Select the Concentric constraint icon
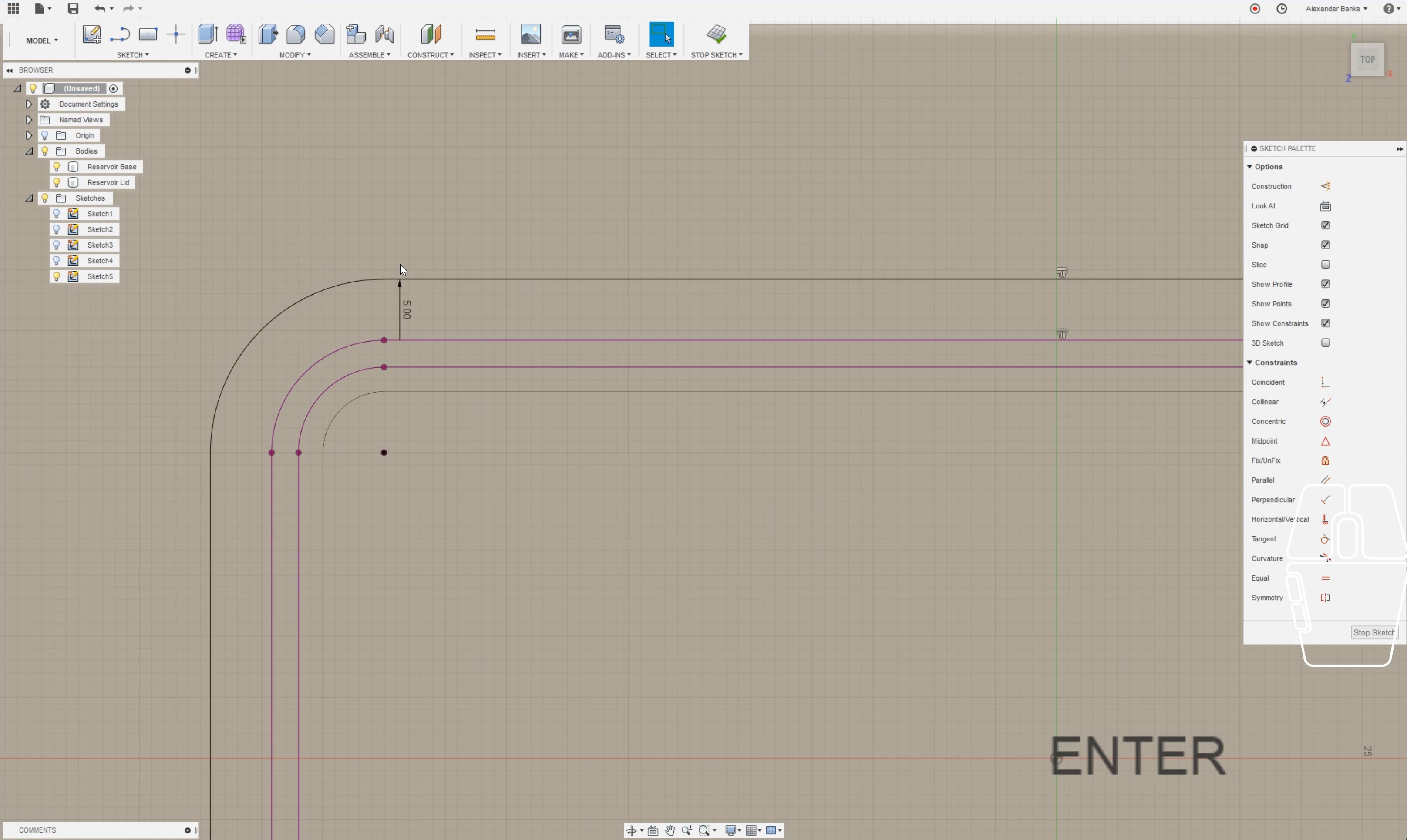The height and width of the screenshot is (840, 1407). [x=1325, y=422]
